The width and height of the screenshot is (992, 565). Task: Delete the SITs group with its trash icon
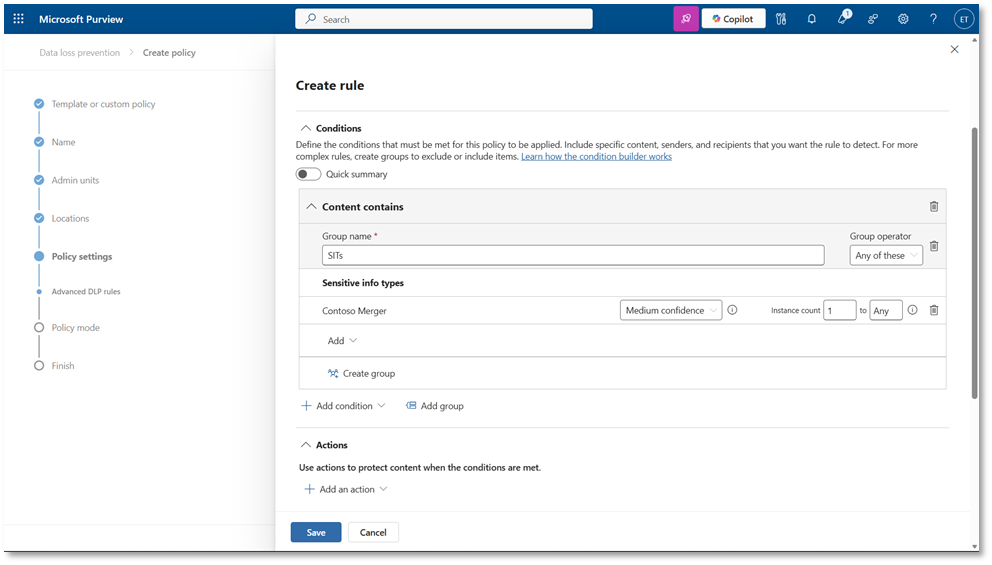tap(934, 246)
